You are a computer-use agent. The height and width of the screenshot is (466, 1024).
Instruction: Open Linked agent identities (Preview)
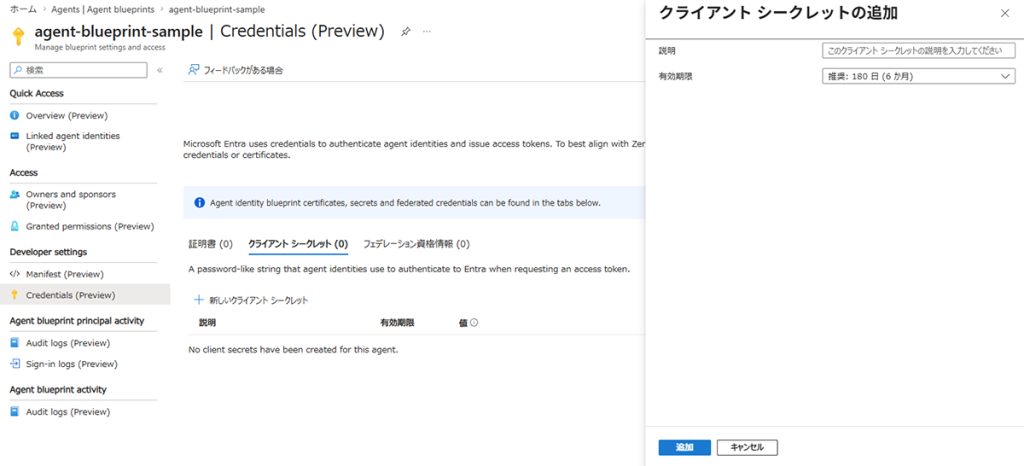(x=73, y=142)
